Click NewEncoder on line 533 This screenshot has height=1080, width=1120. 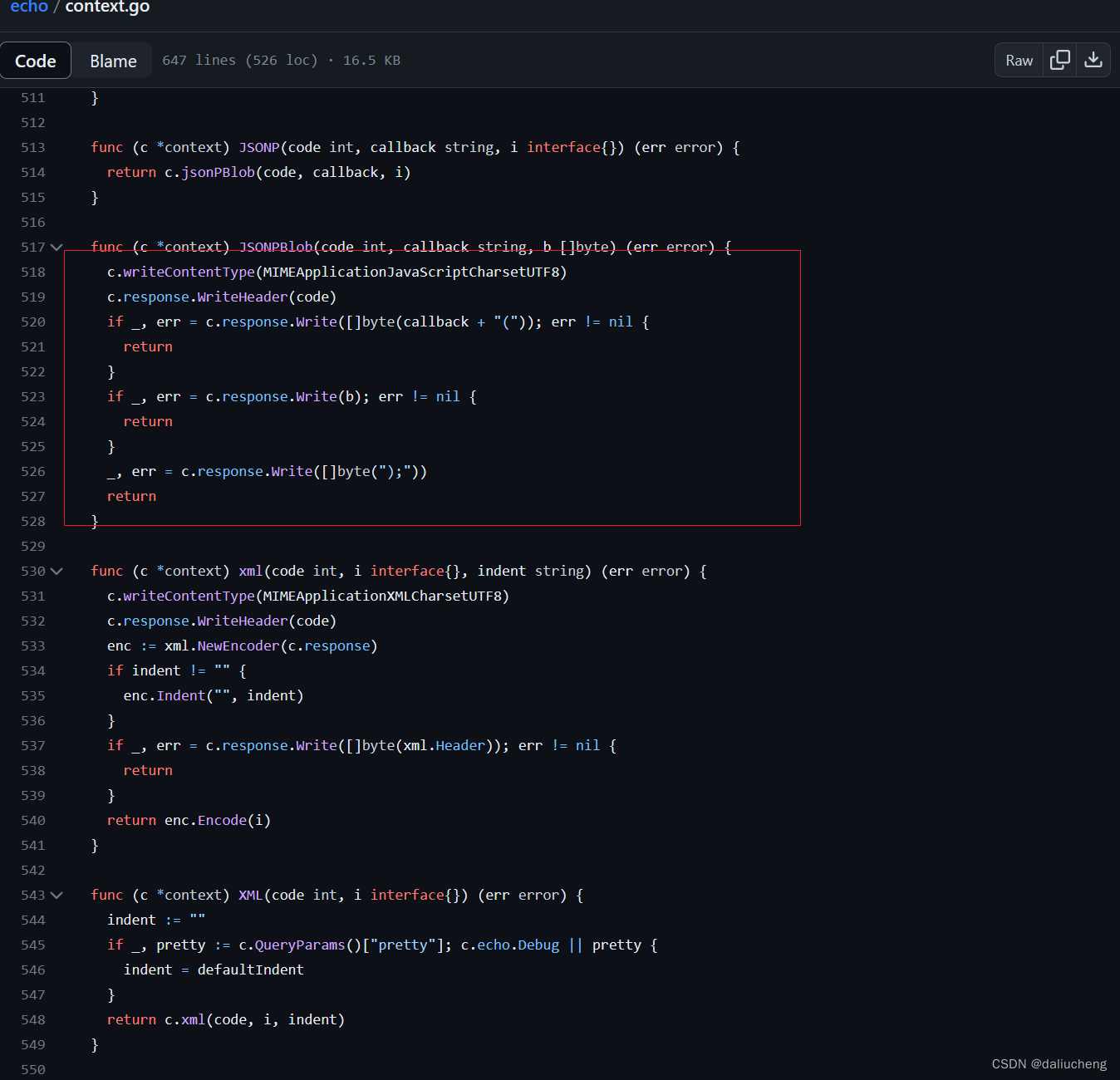click(238, 646)
